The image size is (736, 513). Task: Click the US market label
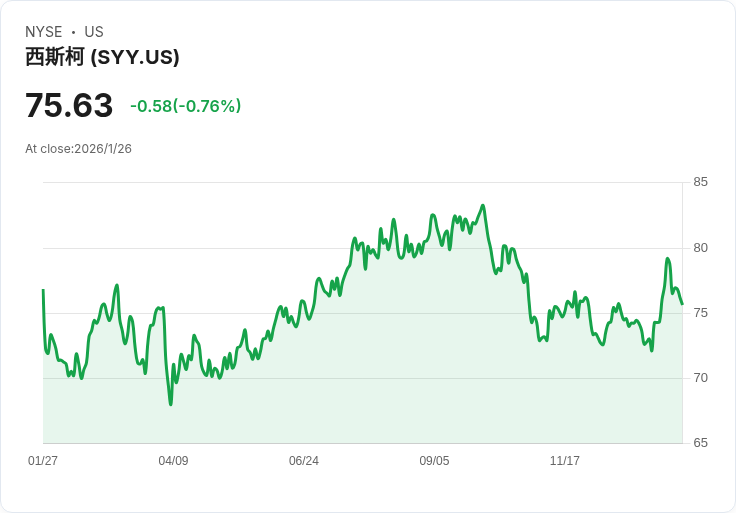(94, 32)
